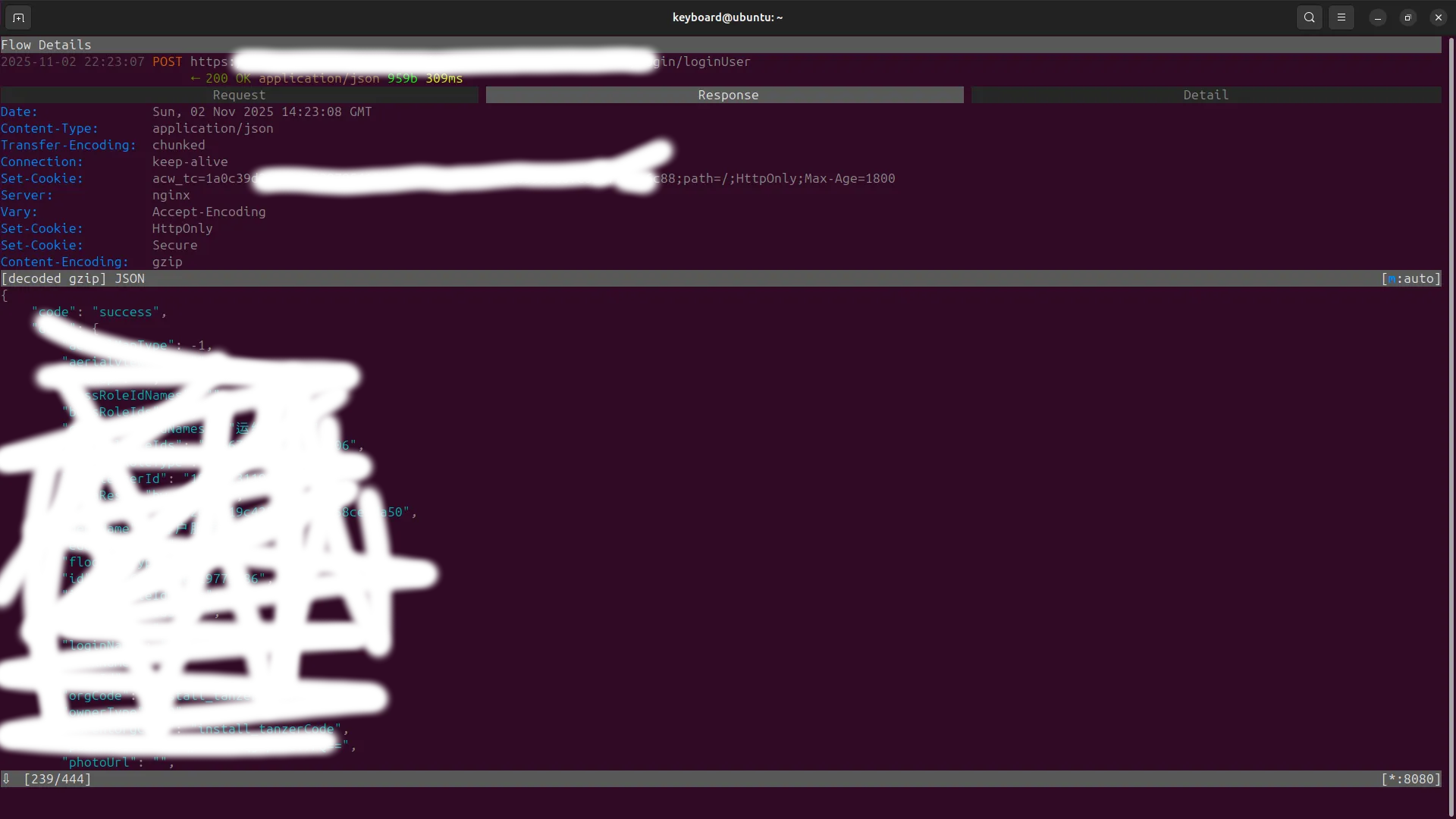Click the Content-Encoding header name
This screenshot has height=819, width=1456.
pos(64,262)
